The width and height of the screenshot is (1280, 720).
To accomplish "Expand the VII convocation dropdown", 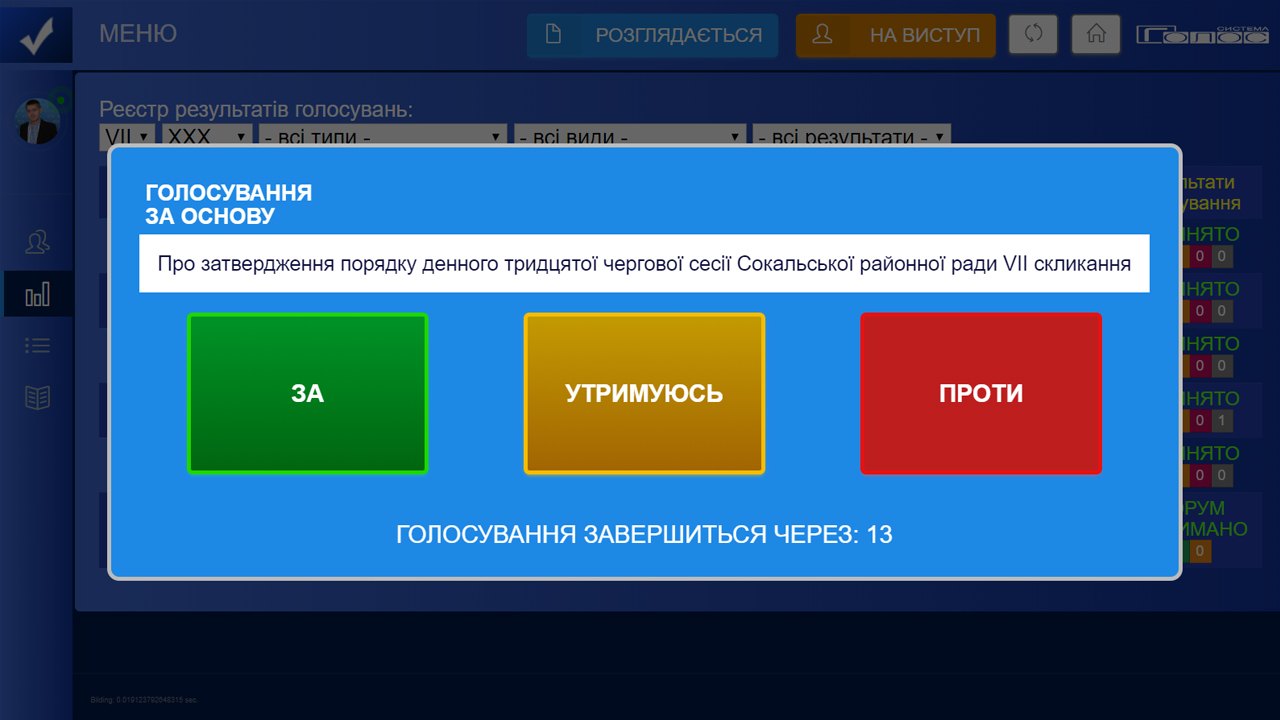I will click(127, 137).
